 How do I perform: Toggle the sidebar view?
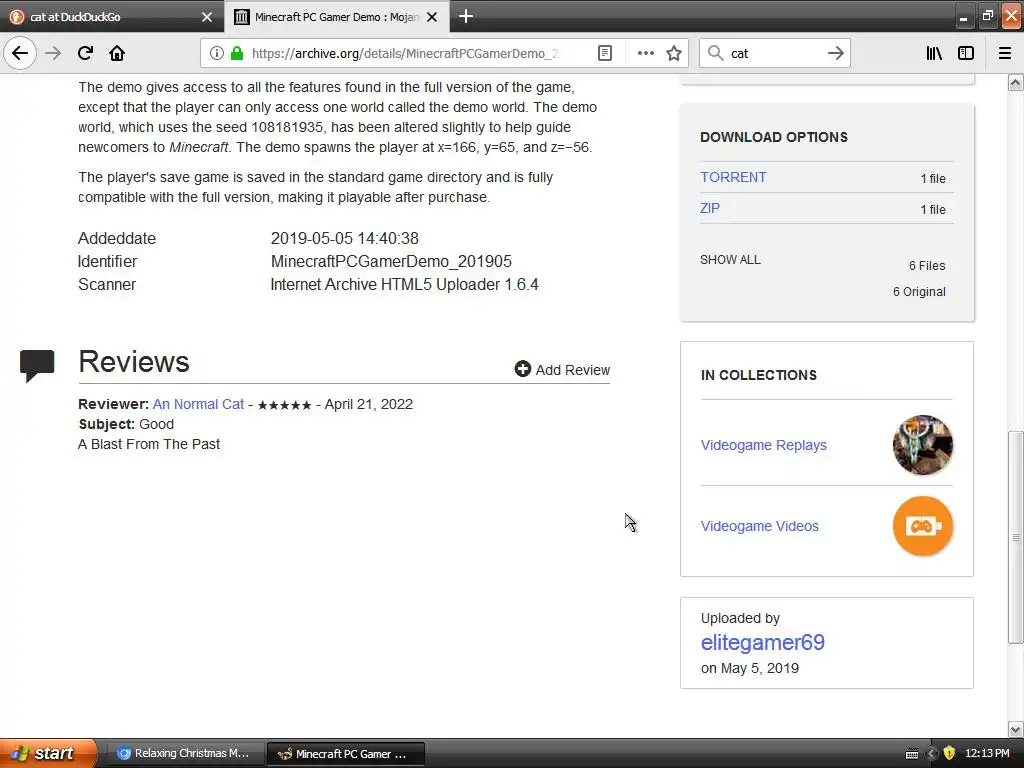[x=966, y=53]
